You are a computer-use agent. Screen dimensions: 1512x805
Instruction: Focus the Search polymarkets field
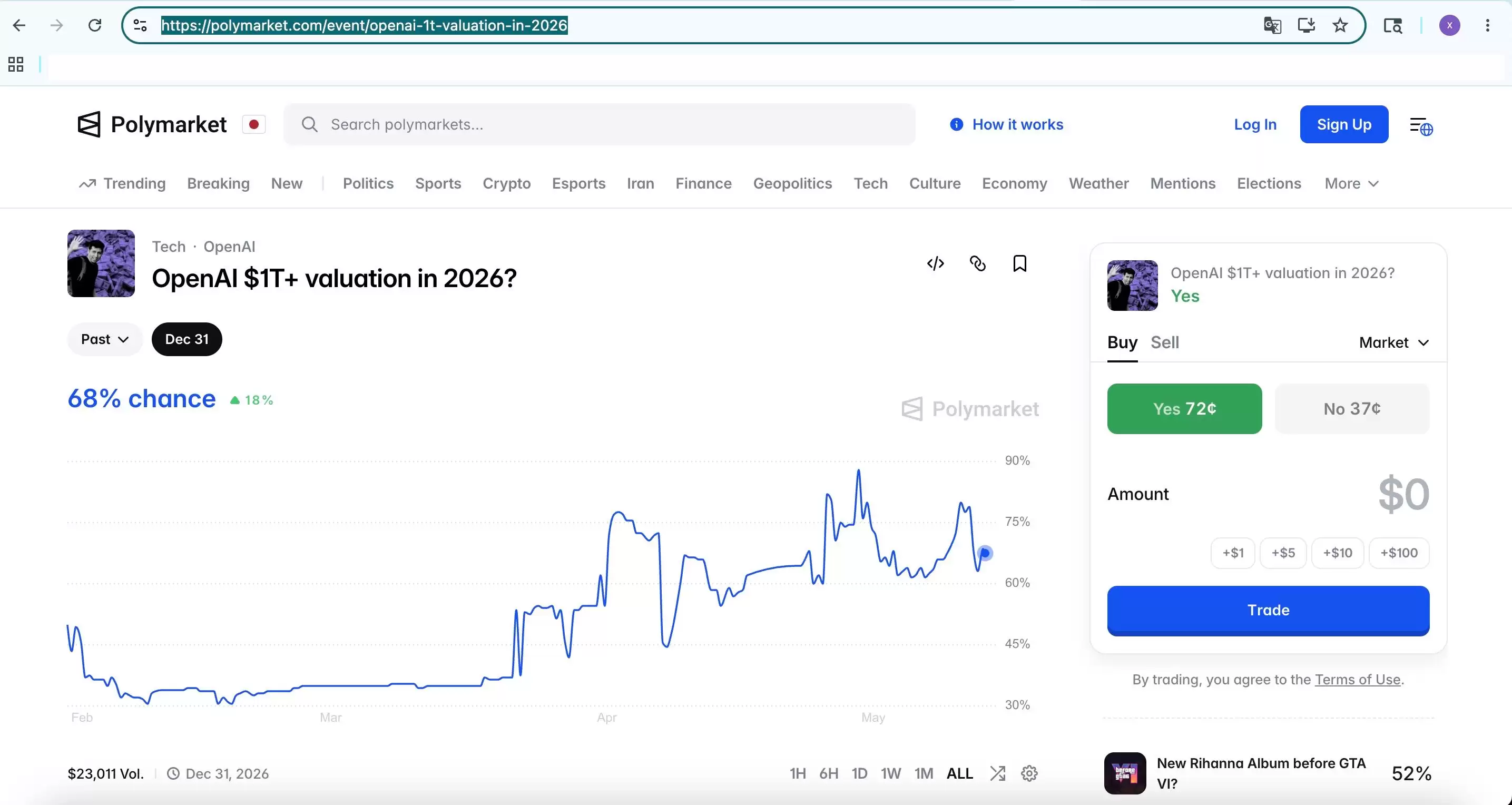pos(600,124)
